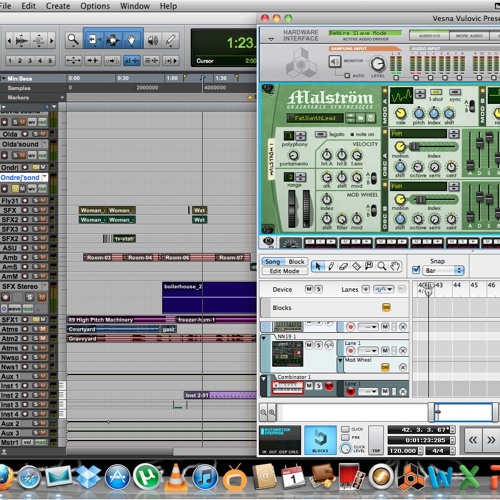This screenshot has width=500, height=500.
Task: Launch iTunes from the Dock
Action: tap(205, 477)
